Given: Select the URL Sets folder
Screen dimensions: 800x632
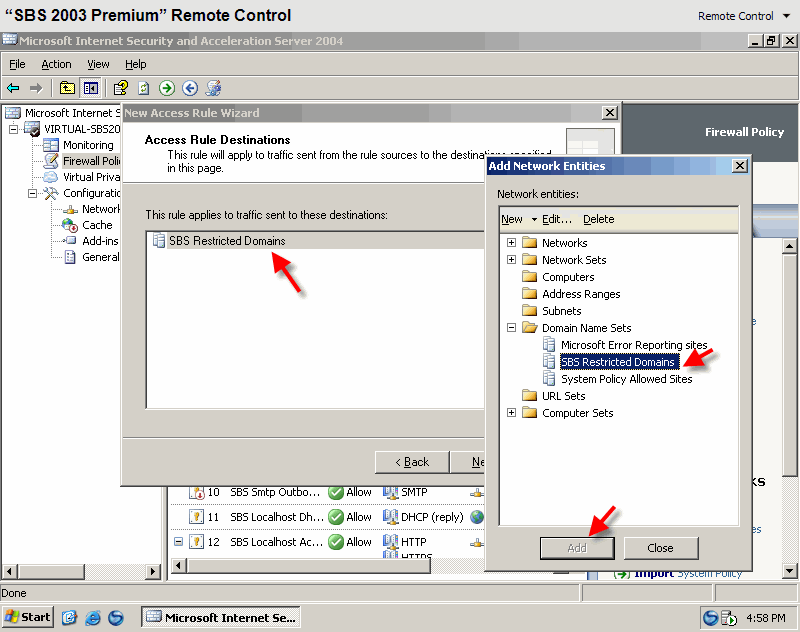Looking at the screenshot, I should (563, 396).
